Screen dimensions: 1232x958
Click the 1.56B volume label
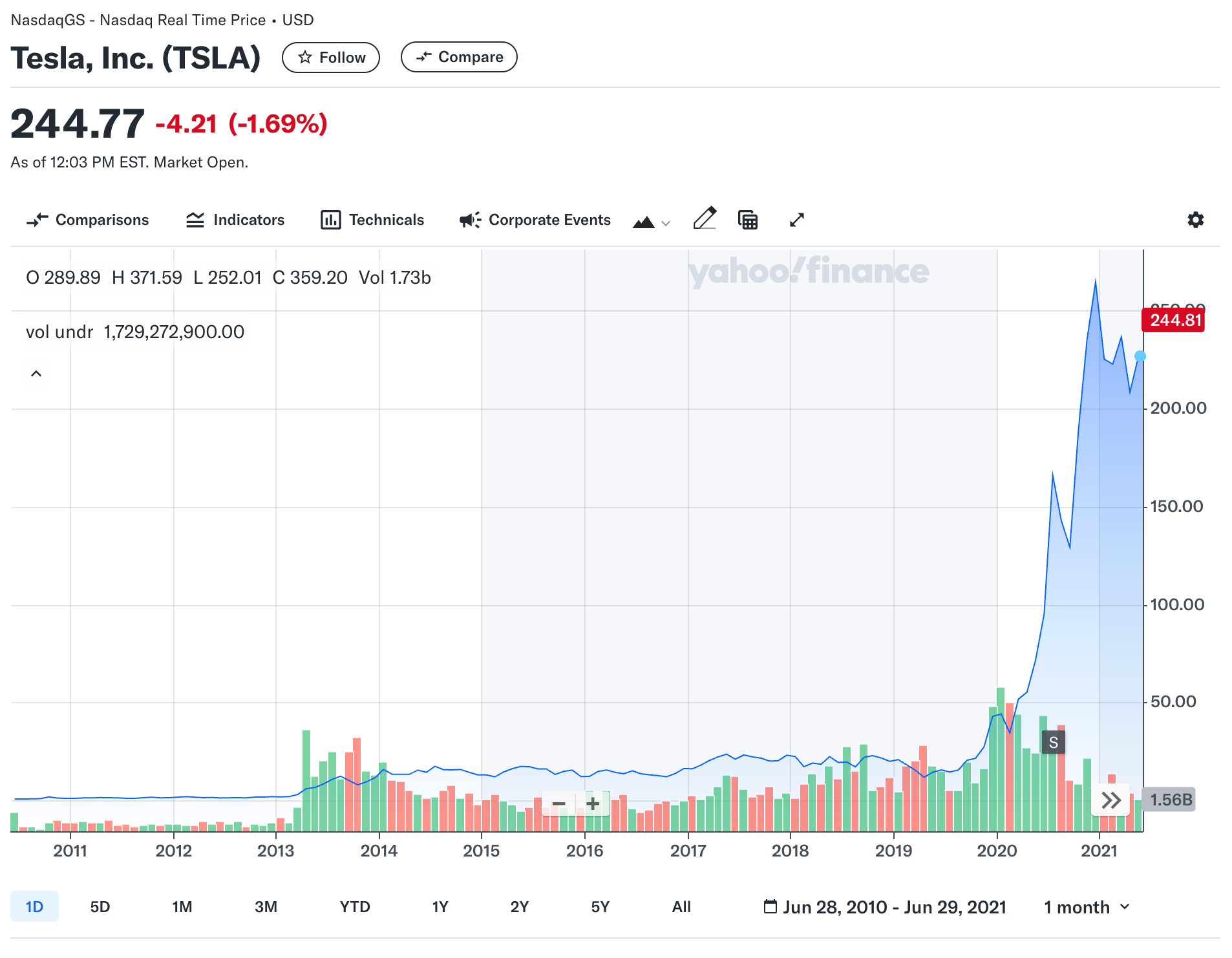(x=1169, y=800)
